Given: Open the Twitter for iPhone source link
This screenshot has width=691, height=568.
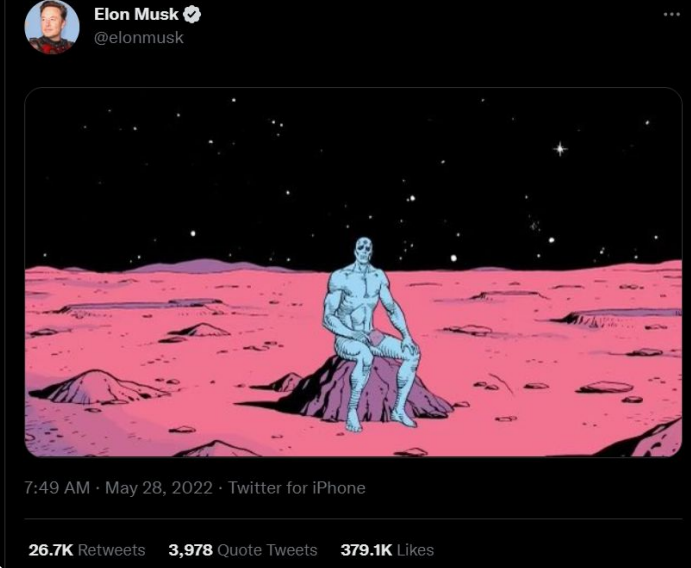Looking at the screenshot, I should click(297, 488).
